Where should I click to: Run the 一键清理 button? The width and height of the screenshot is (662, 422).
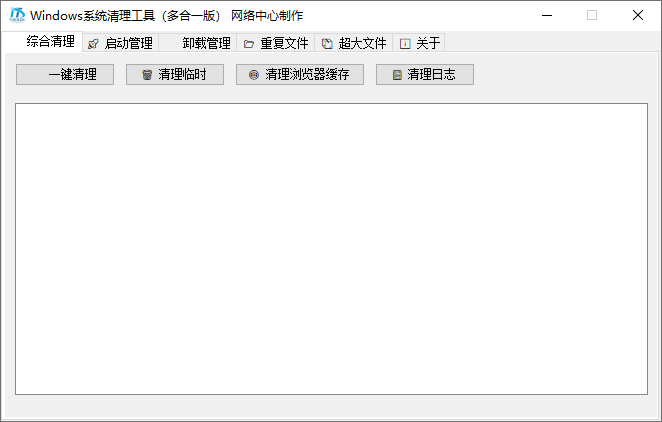(65, 75)
